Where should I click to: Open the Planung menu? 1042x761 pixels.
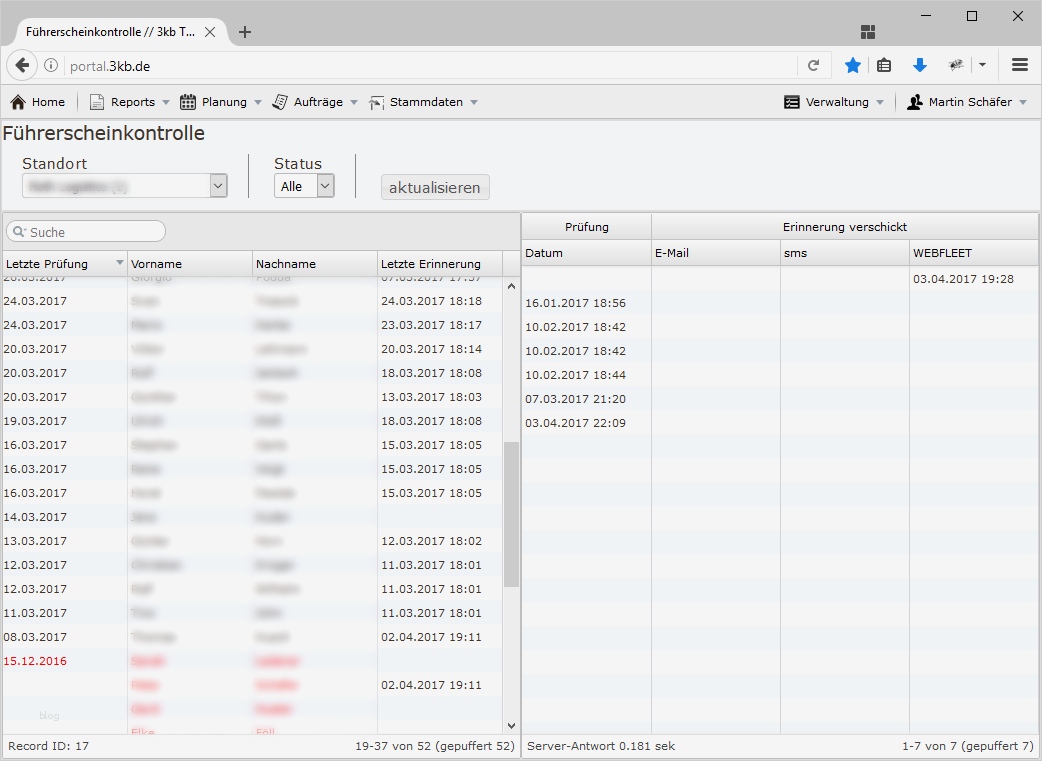click(221, 102)
